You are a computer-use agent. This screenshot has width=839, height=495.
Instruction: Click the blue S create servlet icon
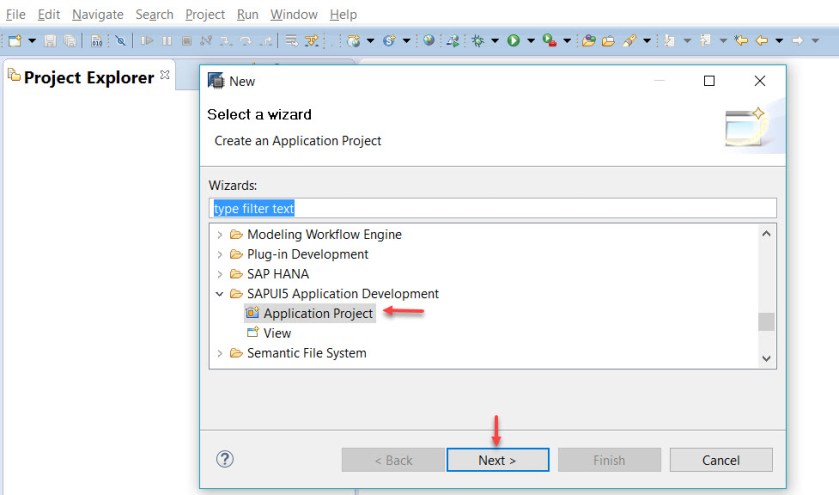pos(389,41)
